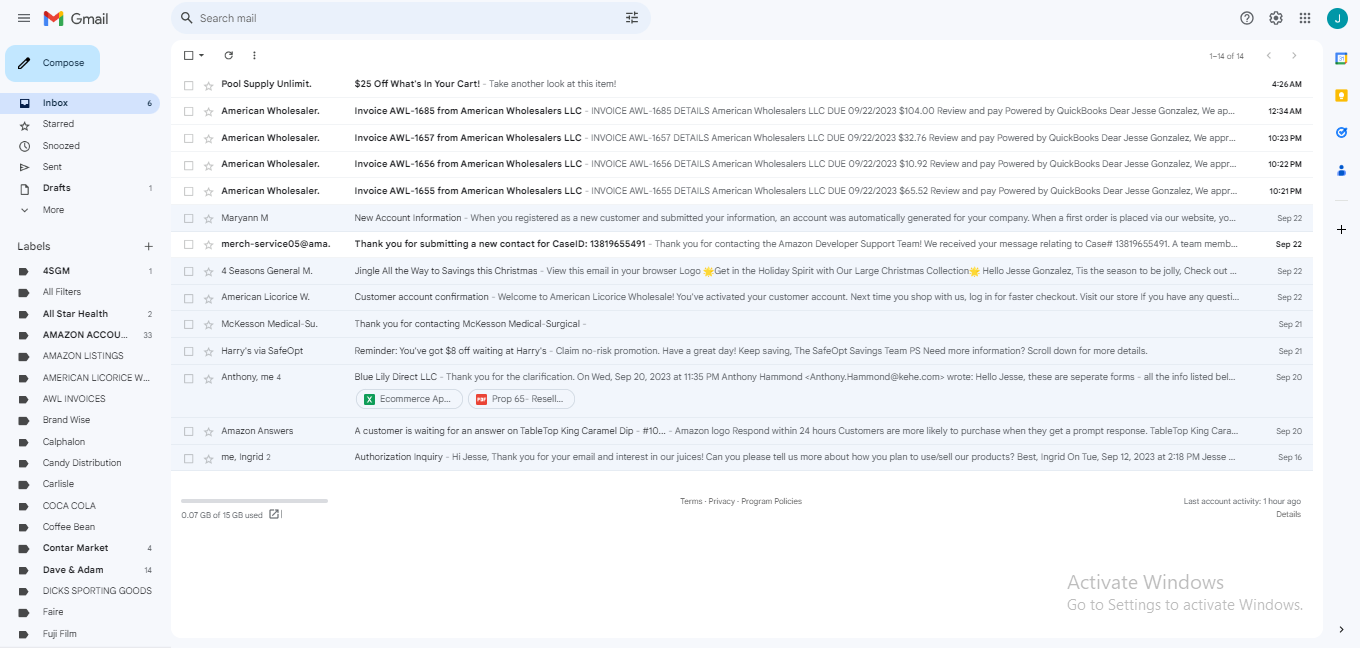Create new label plus icon
Image resolution: width=1360 pixels, height=648 pixels.
point(148,246)
